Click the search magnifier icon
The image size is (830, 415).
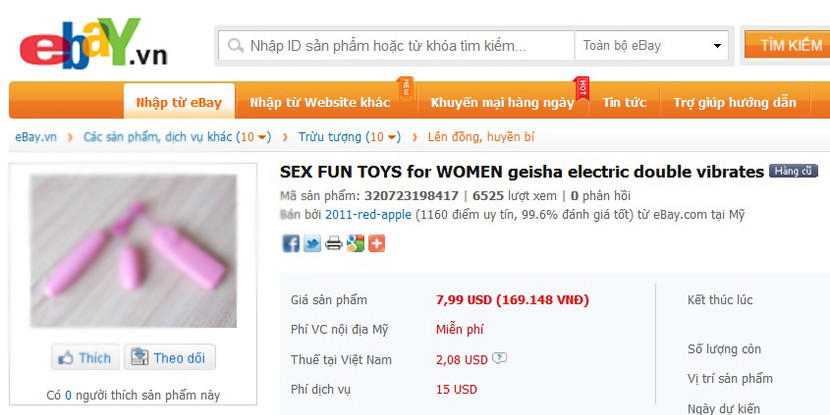click(236, 46)
